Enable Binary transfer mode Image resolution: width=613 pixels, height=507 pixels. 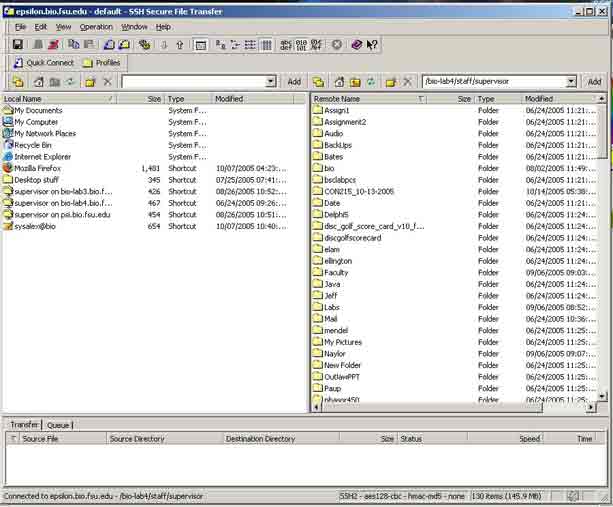click(301, 45)
